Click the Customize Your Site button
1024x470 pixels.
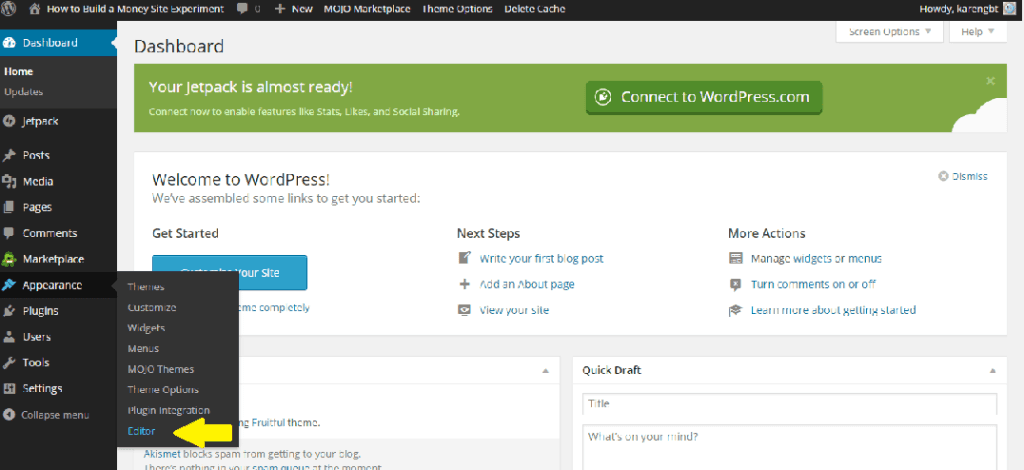[230, 273]
